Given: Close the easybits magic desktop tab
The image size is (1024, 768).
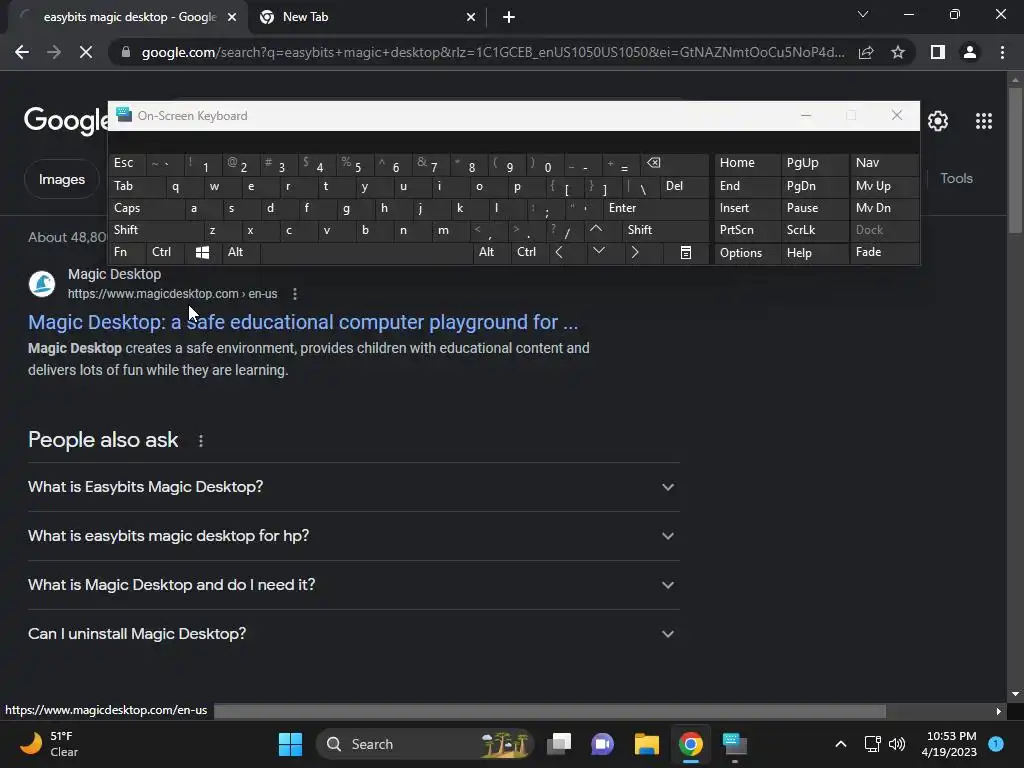Looking at the screenshot, I should 232,18.
